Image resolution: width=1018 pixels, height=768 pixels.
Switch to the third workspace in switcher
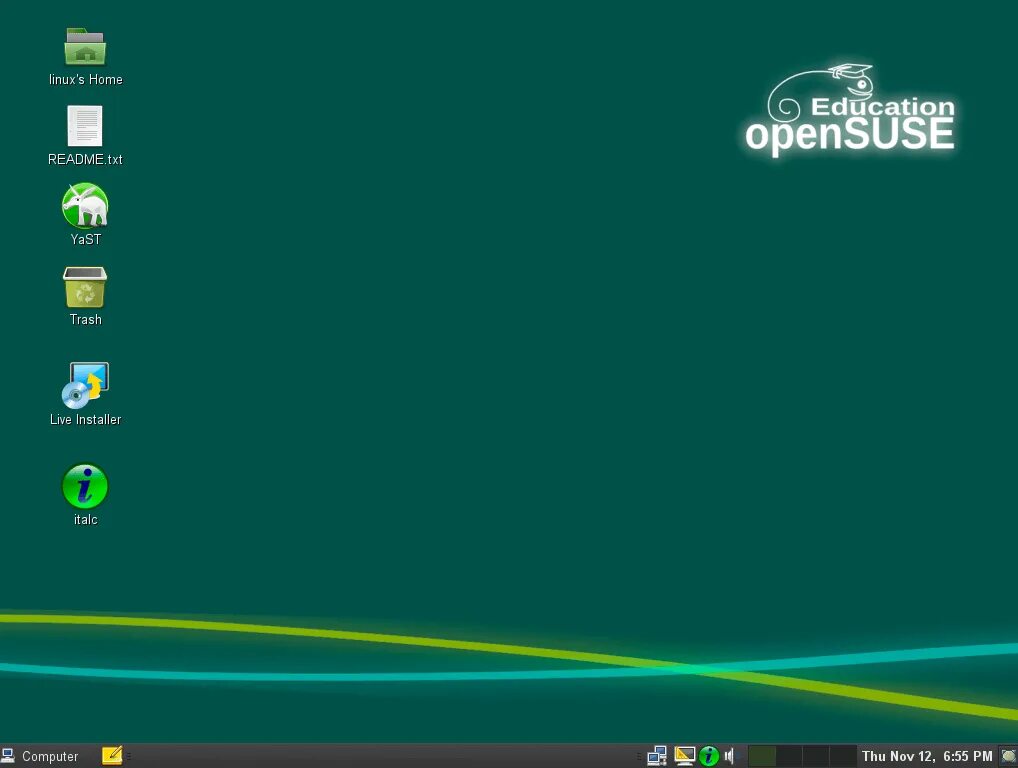[816, 756]
